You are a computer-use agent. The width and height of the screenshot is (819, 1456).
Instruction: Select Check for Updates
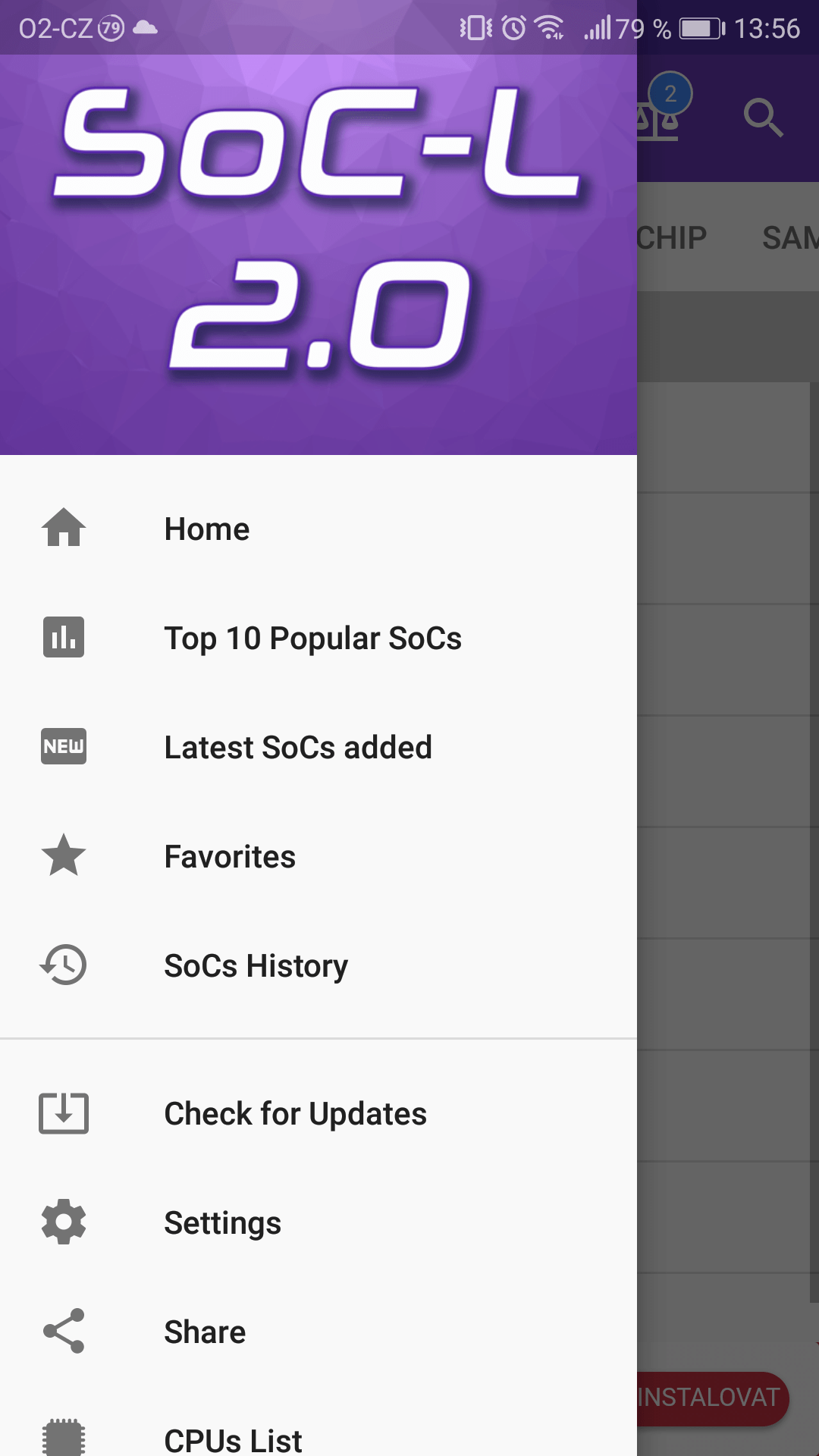point(295,1114)
